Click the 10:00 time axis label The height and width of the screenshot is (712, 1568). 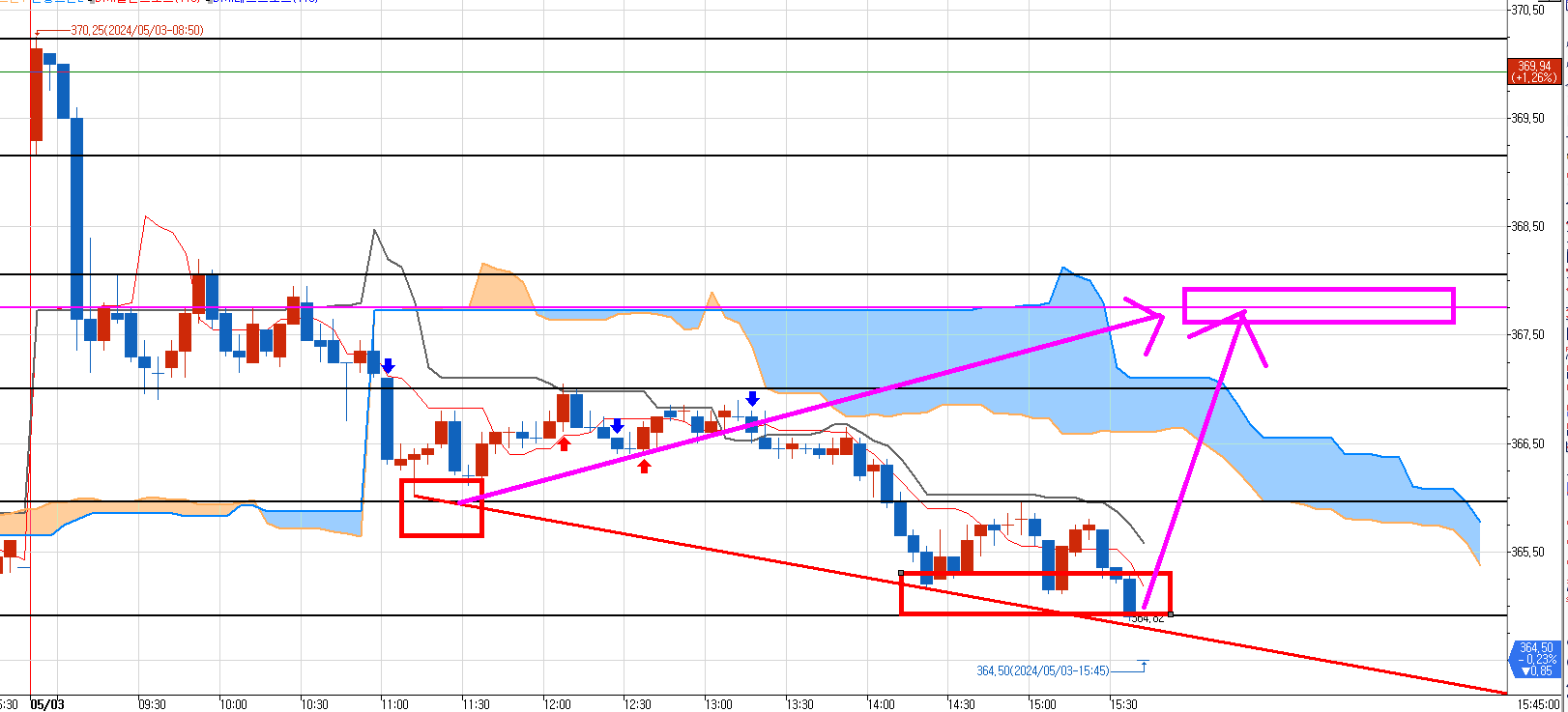pos(233,704)
